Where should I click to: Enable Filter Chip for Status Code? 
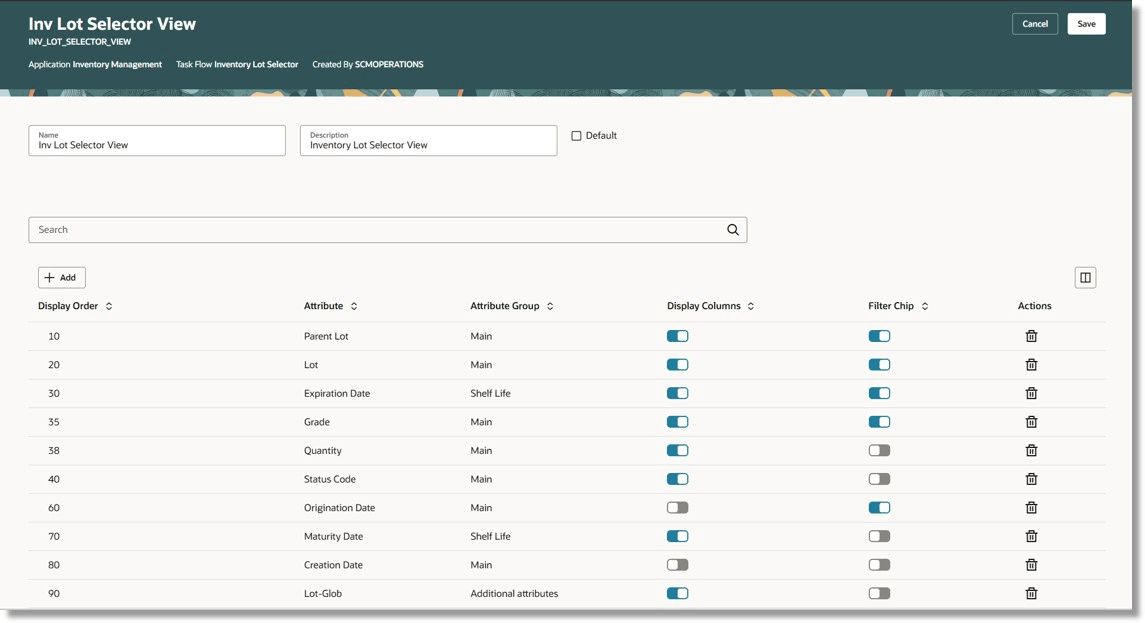pos(879,479)
